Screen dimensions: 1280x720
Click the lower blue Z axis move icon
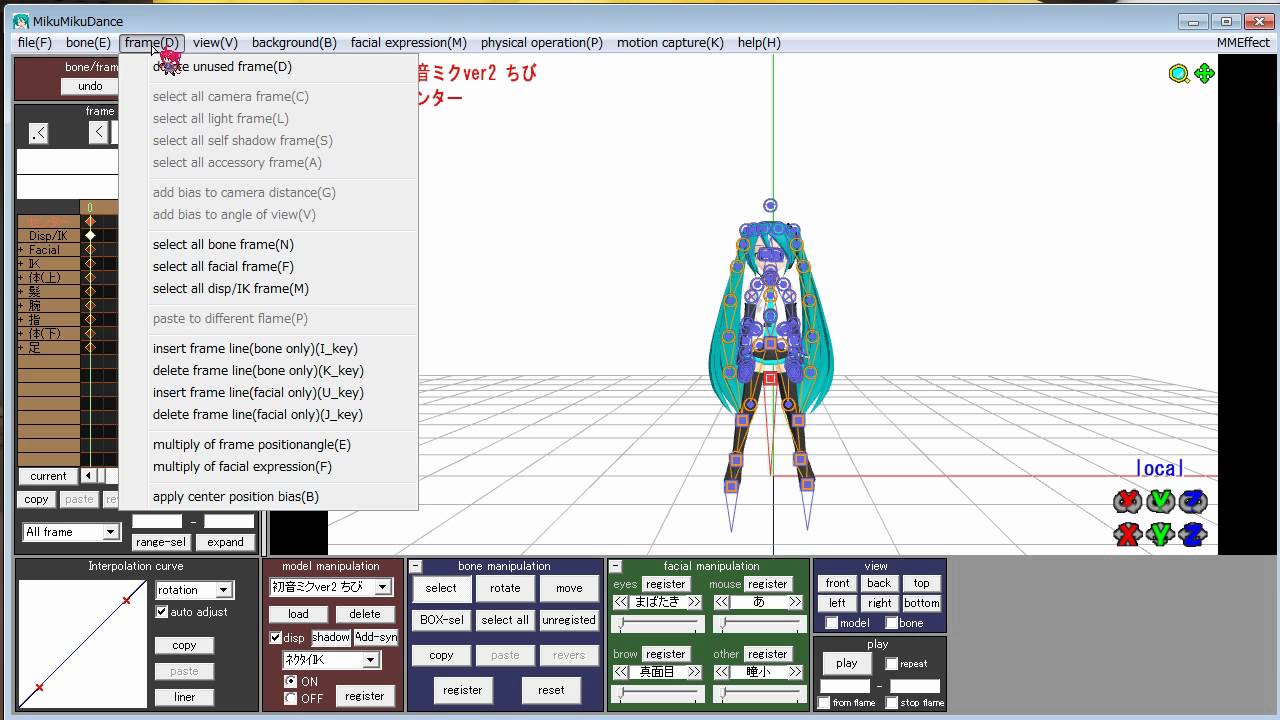click(x=1192, y=534)
